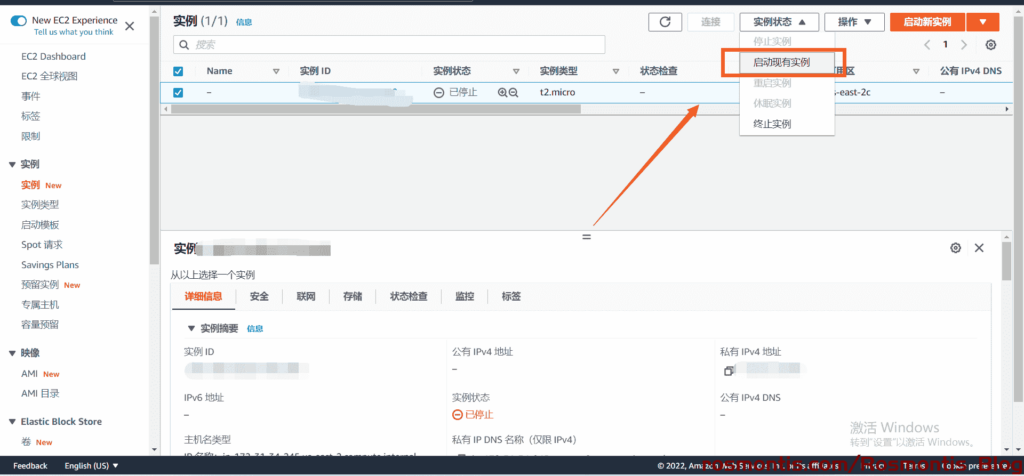Choose 启动现有实例 from the menu
The height and width of the screenshot is (476, 1024).
pyautogui.click(x=781, y=62)
